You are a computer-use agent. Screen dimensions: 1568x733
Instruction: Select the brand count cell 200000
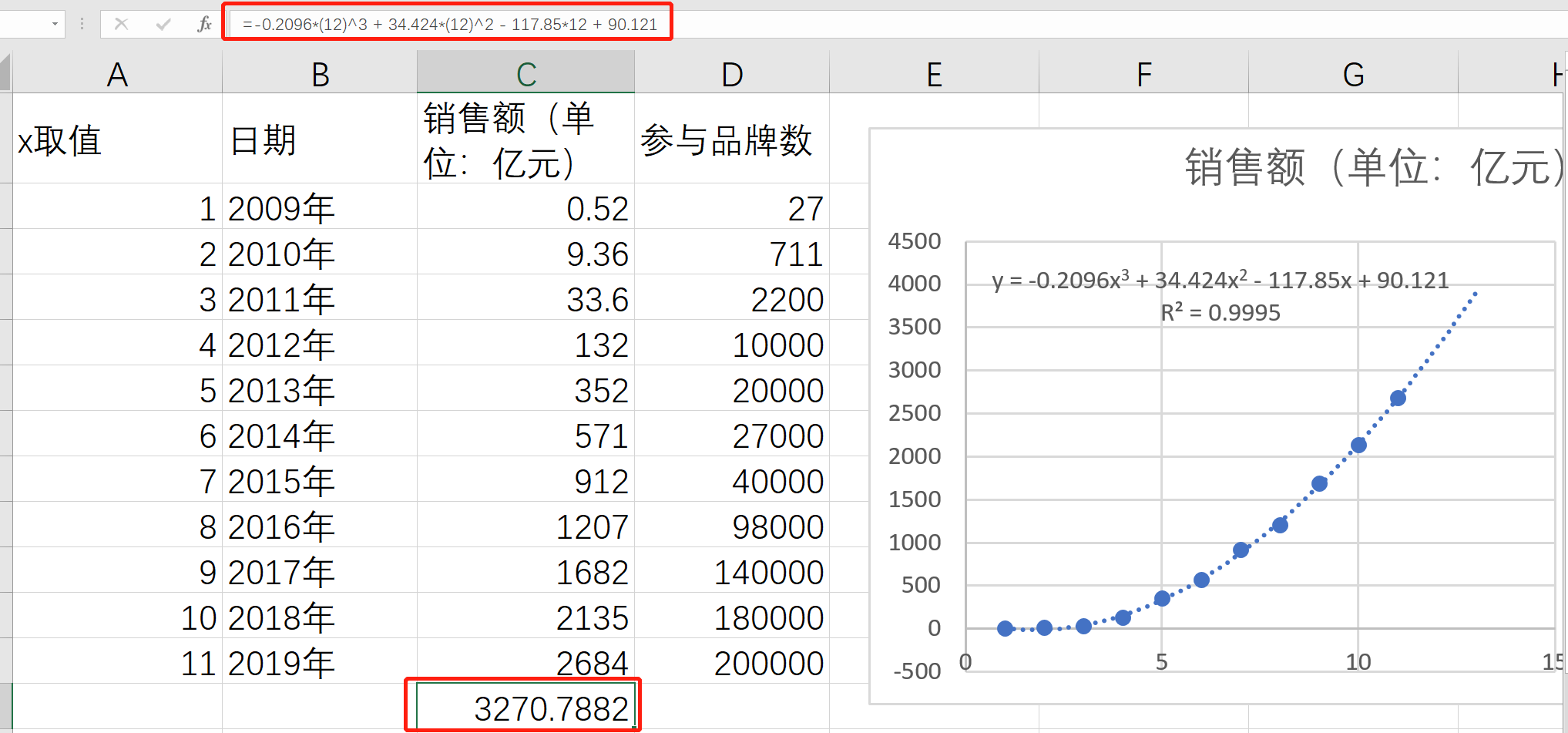[732, 661]
